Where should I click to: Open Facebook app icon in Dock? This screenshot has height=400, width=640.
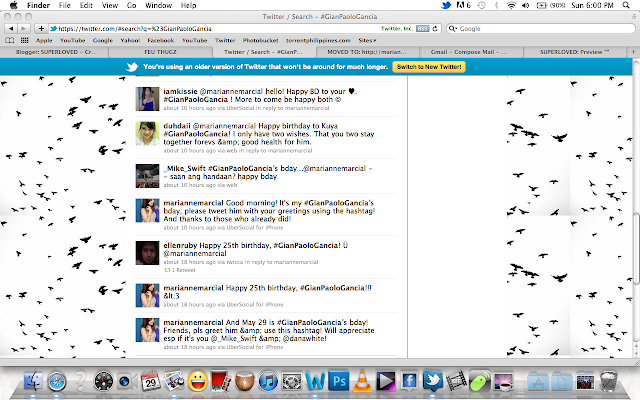[x=409, y=382]
